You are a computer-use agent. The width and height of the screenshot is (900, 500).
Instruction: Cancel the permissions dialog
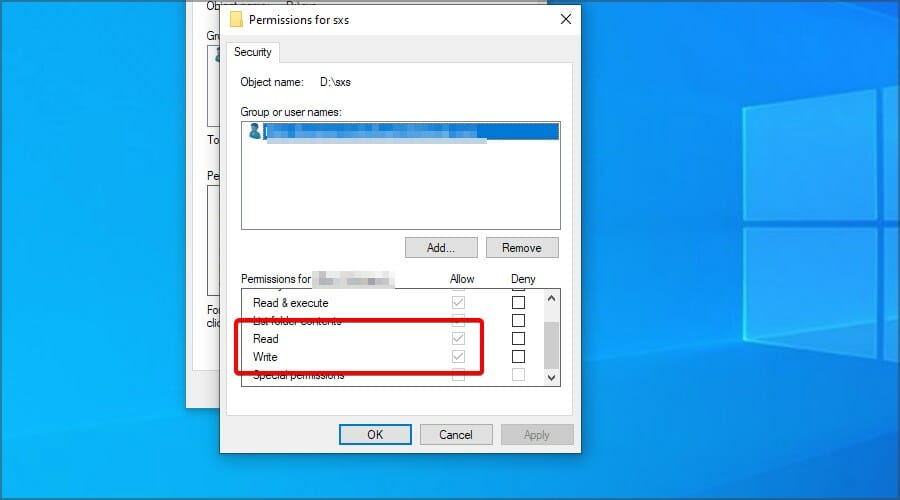[x=456, y=435]
